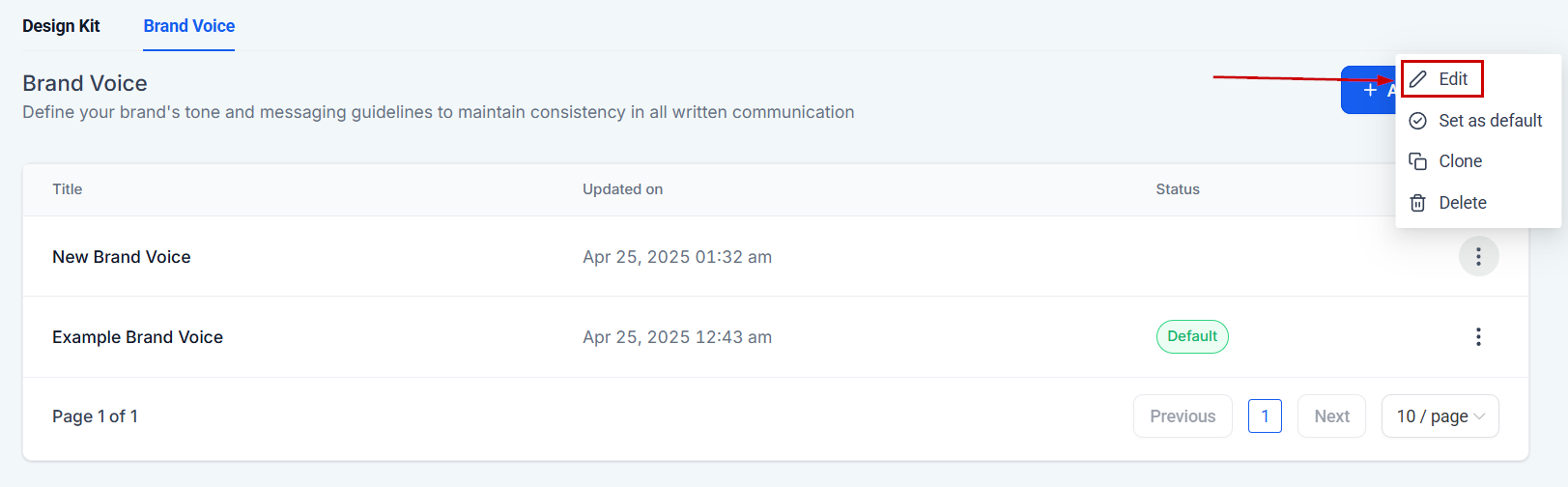Image resolution: width=1568 pixels, height=487 pixels.
Task: Click the Clone copy icon
Action: [1417, 161]
